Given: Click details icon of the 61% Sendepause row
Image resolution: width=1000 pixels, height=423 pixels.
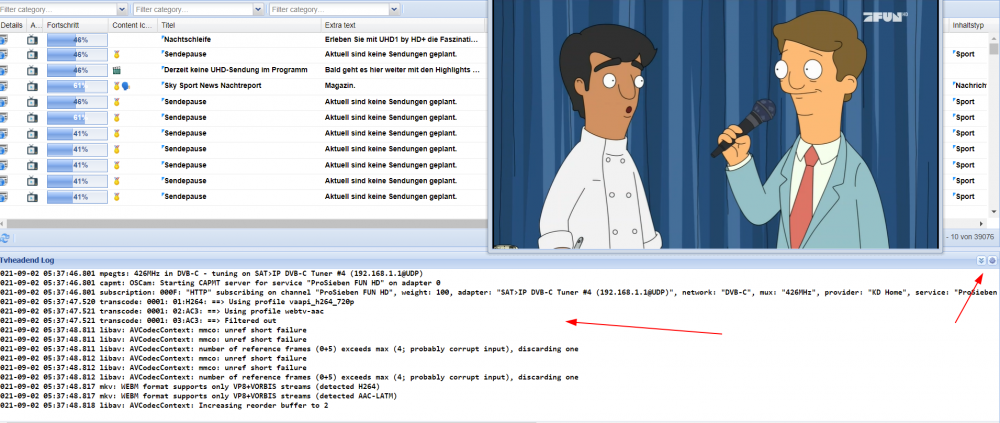Looking at the screenshot, I should click(4, 117).
